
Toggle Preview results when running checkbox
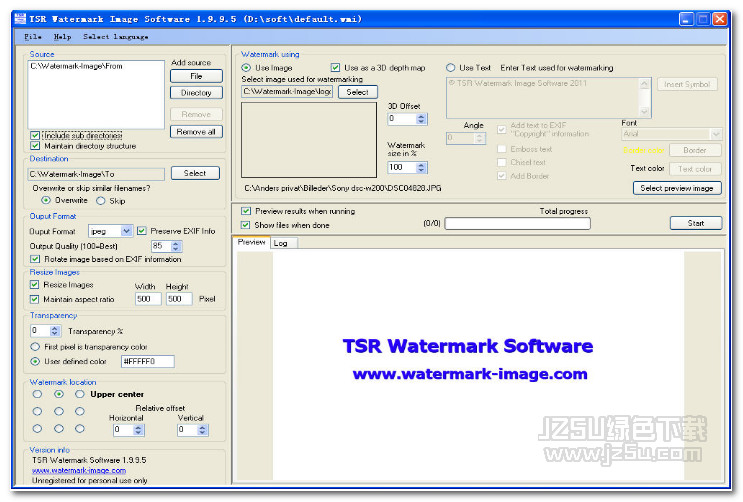click(245, 211)
